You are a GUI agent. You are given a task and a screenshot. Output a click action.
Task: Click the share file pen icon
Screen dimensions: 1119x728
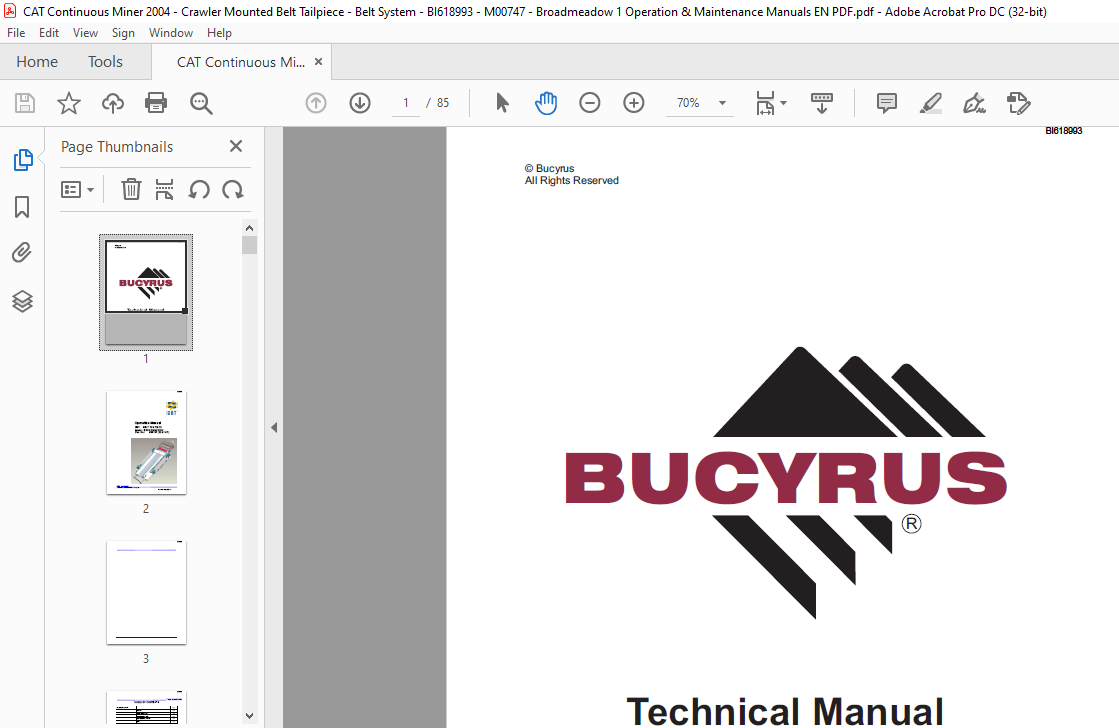point(1018,103)
